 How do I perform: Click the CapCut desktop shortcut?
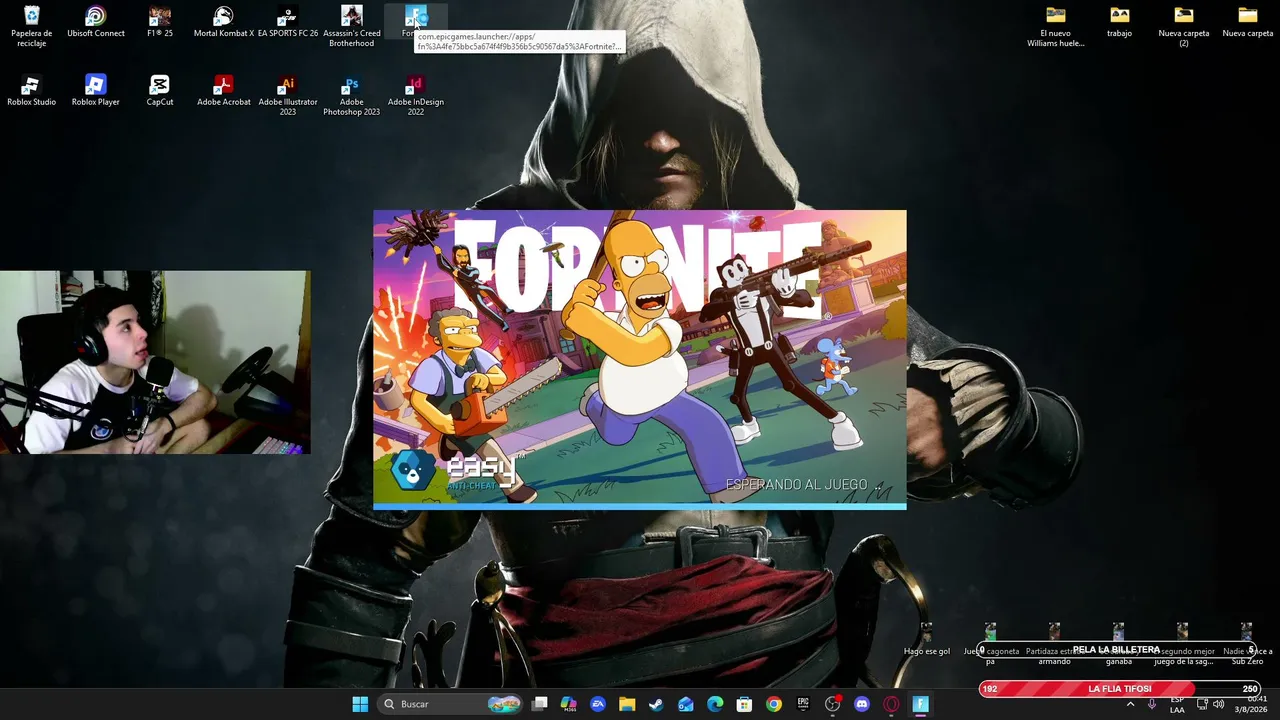point(160,91)
